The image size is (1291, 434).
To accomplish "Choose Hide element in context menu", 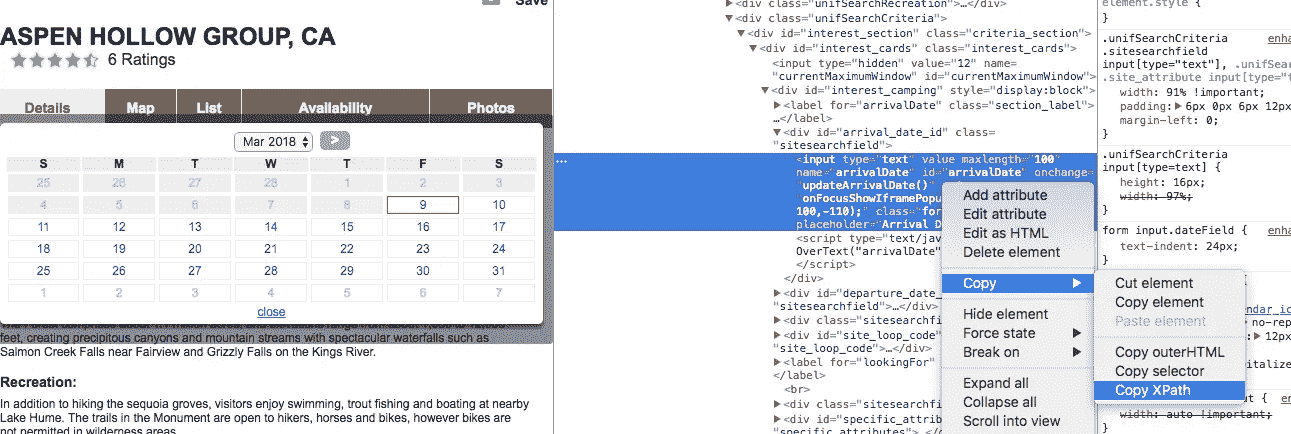I will point(1018,314).
